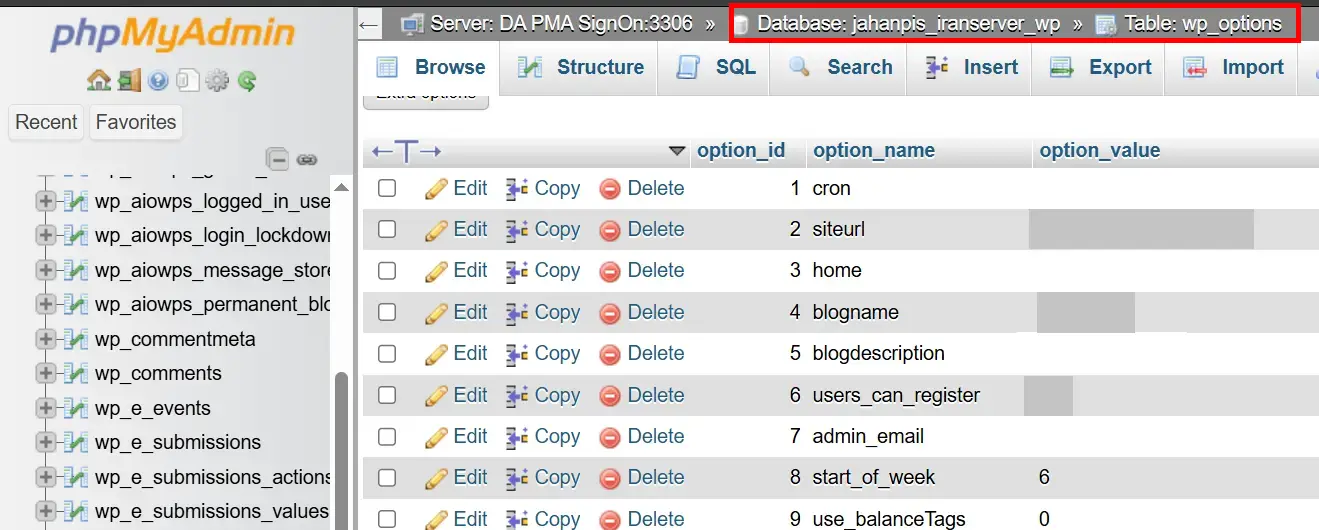This screenshot has width=1319, height=530.
Task: Click Copy icon for users_can_register row
Action: [x=517, y=395]
